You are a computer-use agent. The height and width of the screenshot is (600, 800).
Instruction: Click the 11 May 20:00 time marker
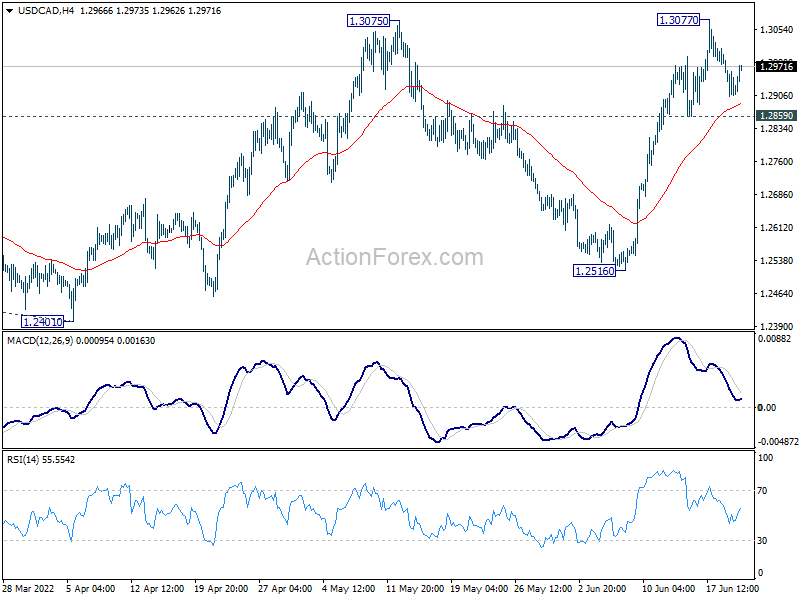pos(415,588)
